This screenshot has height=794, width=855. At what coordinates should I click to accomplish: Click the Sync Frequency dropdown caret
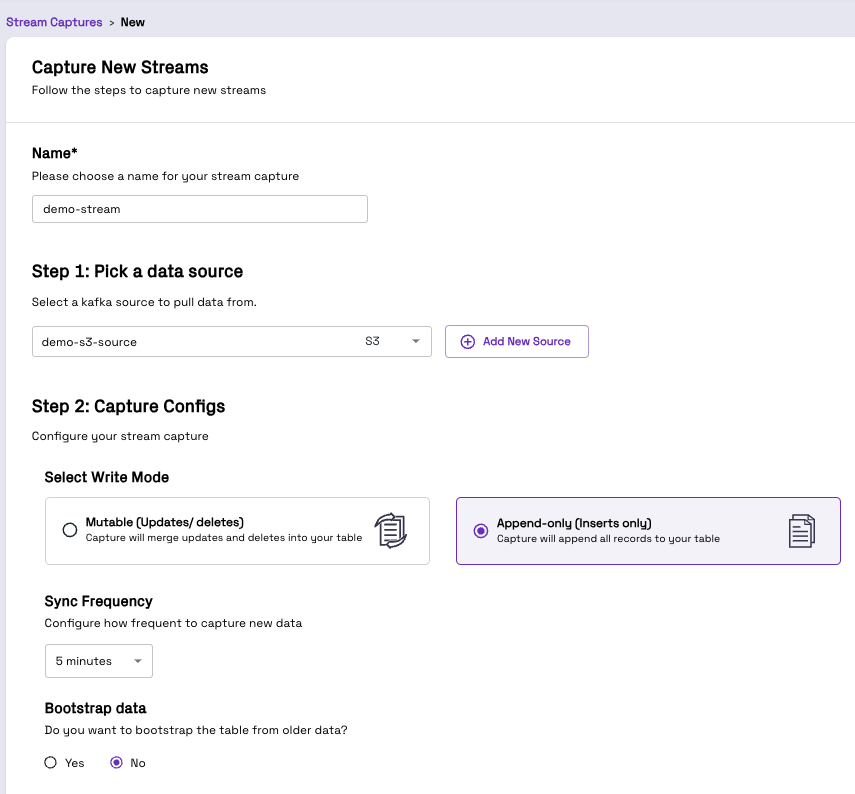[x=137, y=661]
